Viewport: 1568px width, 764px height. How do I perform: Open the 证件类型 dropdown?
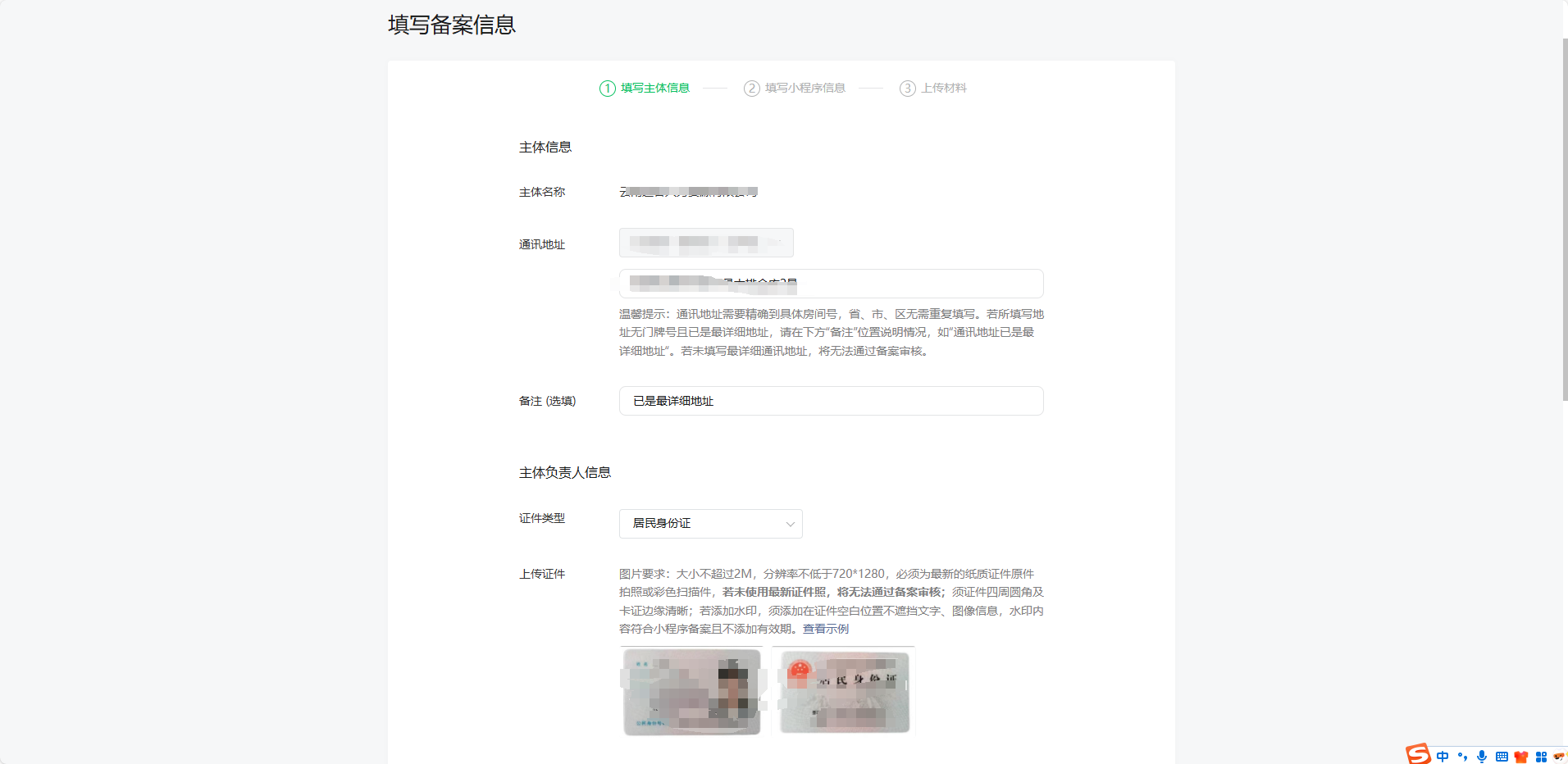[710, 524]
